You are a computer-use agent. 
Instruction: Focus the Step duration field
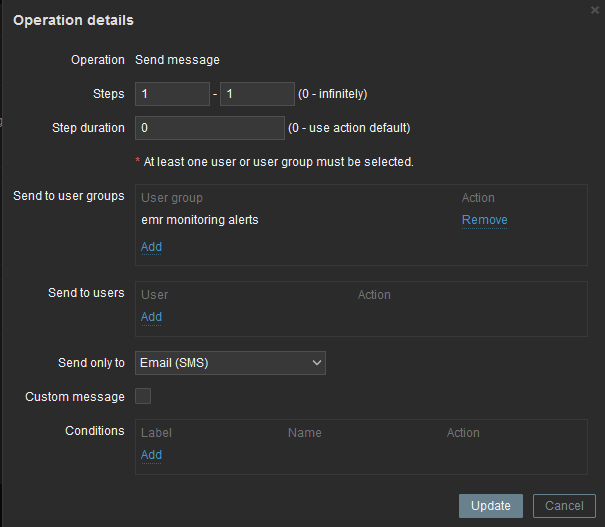coord(210,128)
